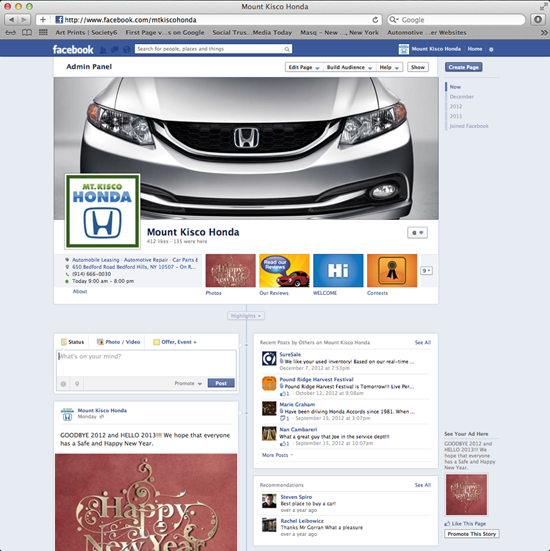Click the Promote This Story button

[472, 534]
